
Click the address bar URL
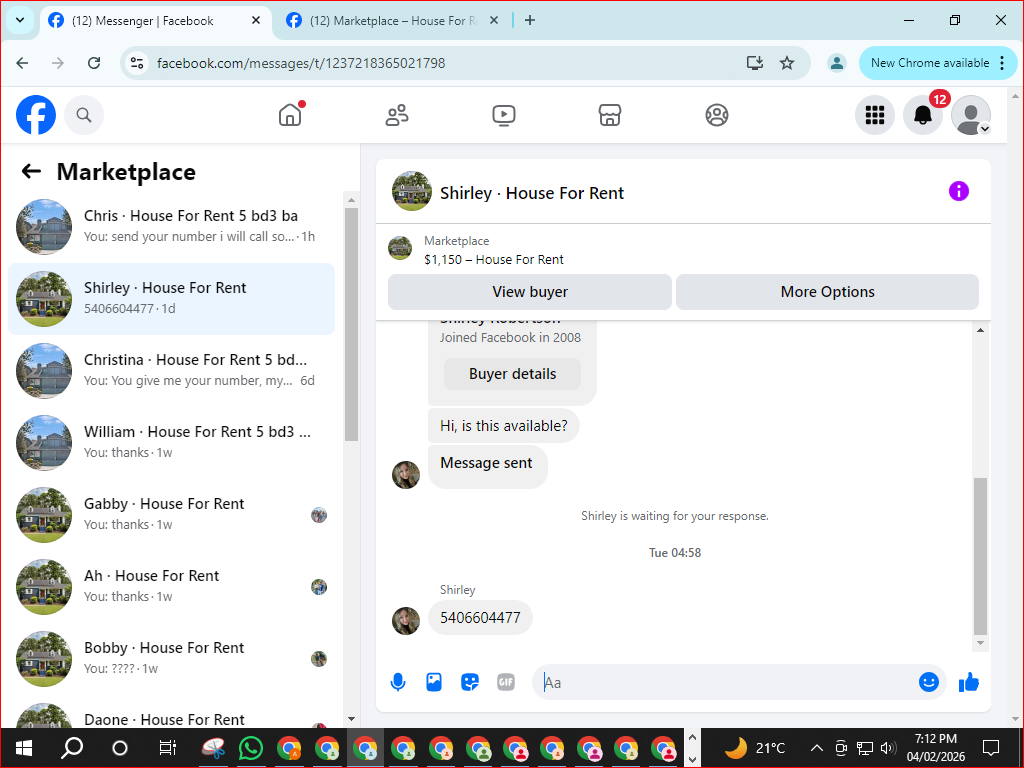tap(301, 63)
